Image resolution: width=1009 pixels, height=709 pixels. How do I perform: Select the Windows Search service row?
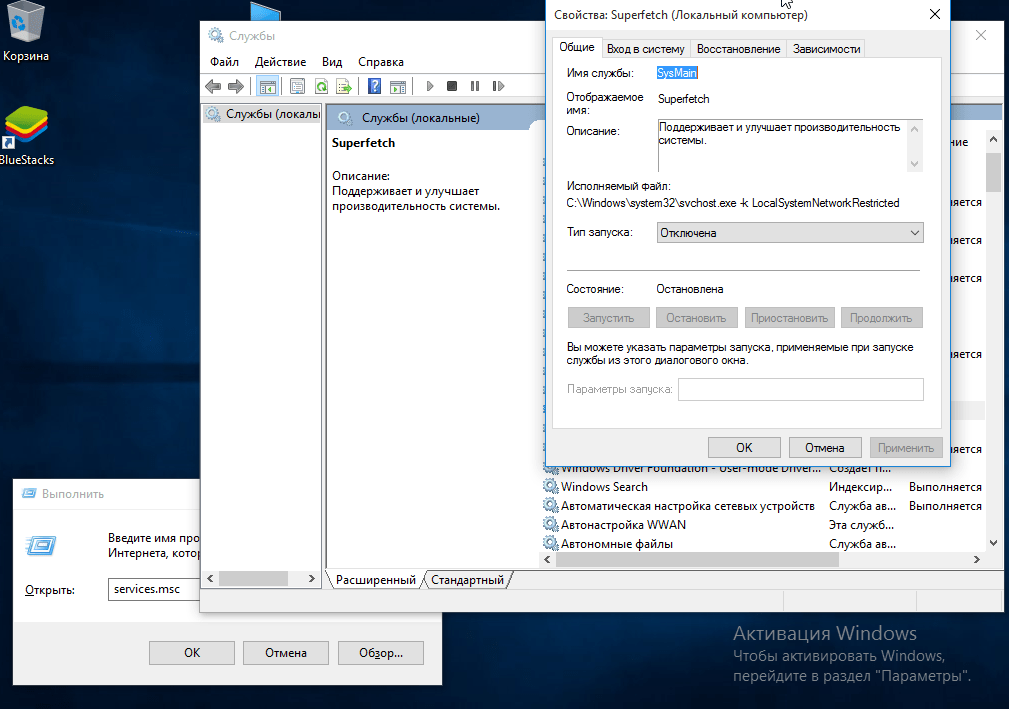[x=604, y=487]
